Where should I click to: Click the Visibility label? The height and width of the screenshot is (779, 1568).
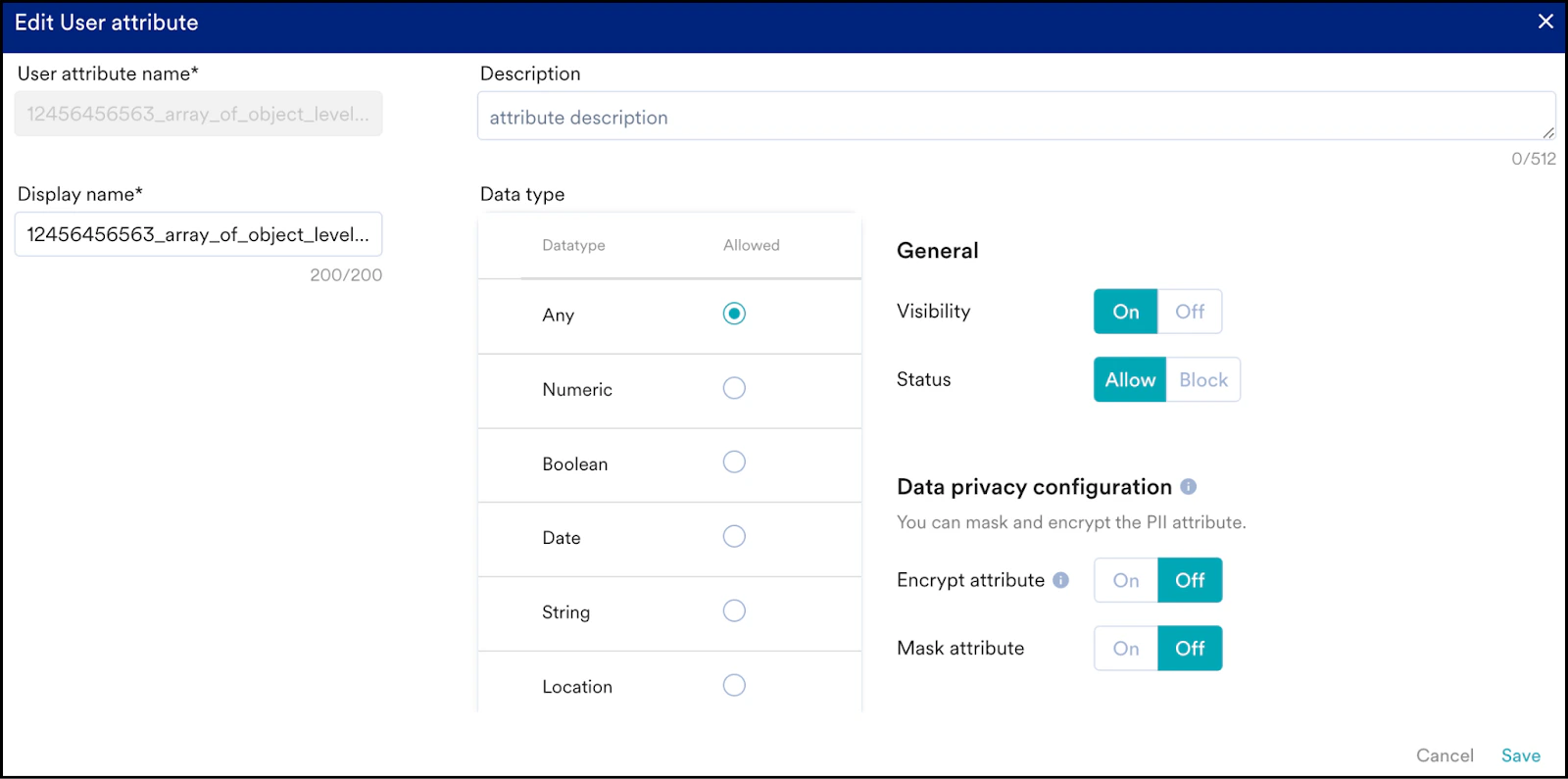click(x=934, y=312)
